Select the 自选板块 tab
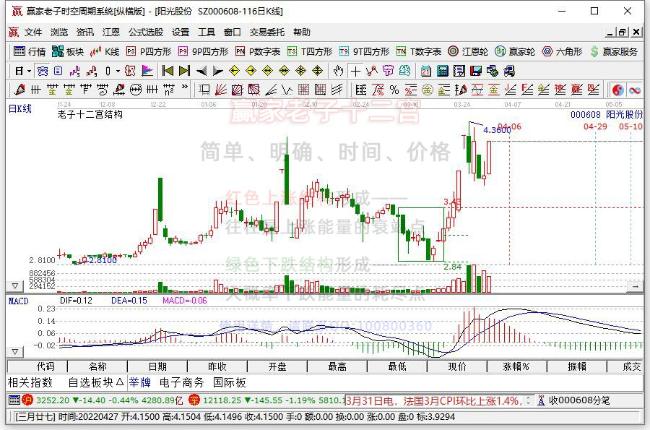650x430 pixels. point(95,382)
